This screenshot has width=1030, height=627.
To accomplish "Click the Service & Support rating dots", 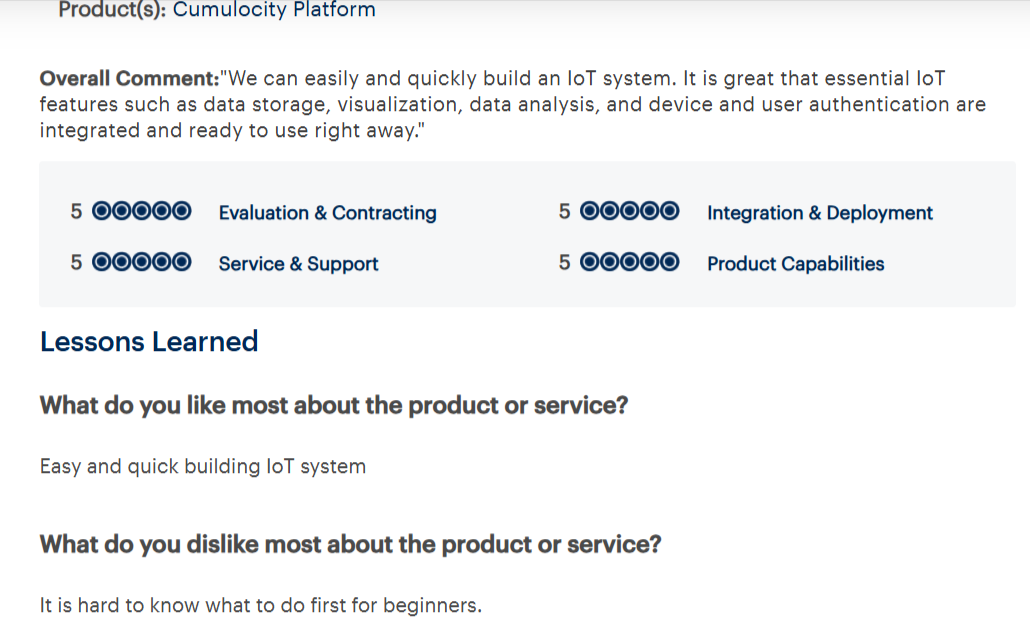I will click(141, 262).
